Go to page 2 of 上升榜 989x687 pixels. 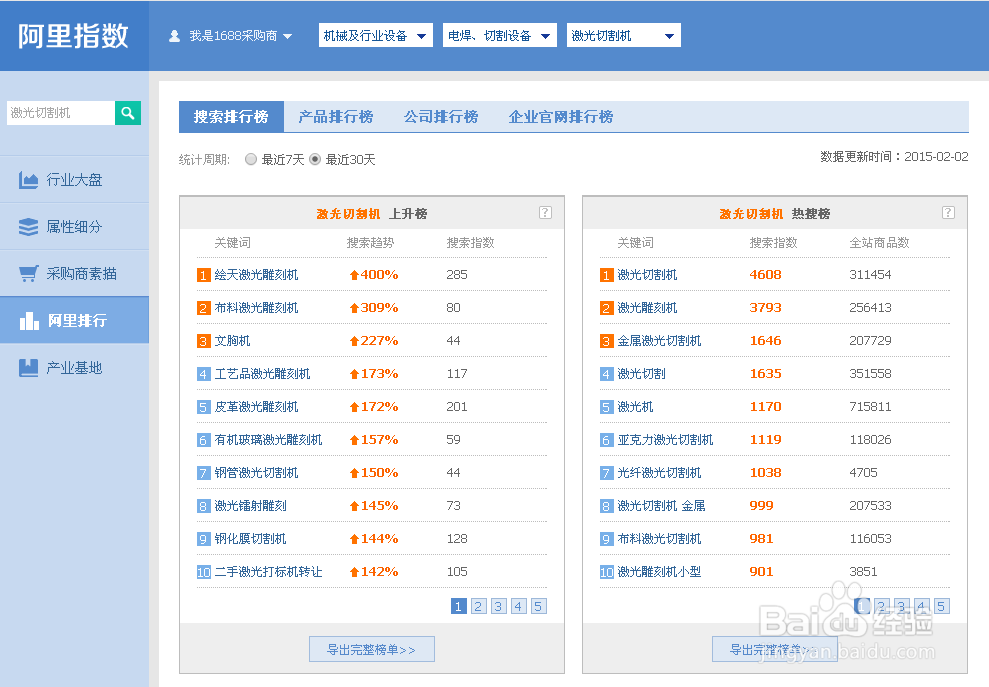[x=479, y=606]
